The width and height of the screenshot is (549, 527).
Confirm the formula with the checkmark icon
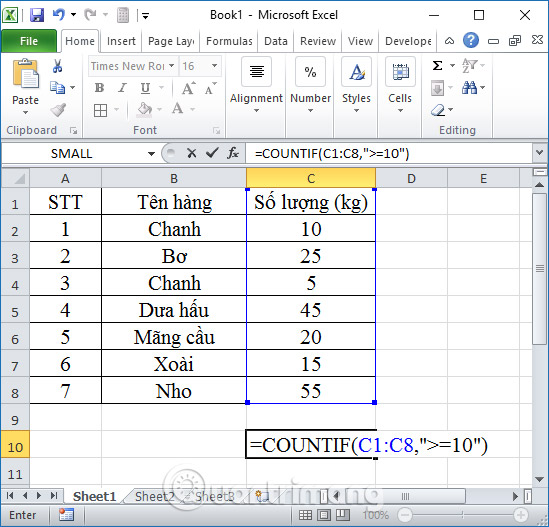pyautogui.click(x=212, y=153)
